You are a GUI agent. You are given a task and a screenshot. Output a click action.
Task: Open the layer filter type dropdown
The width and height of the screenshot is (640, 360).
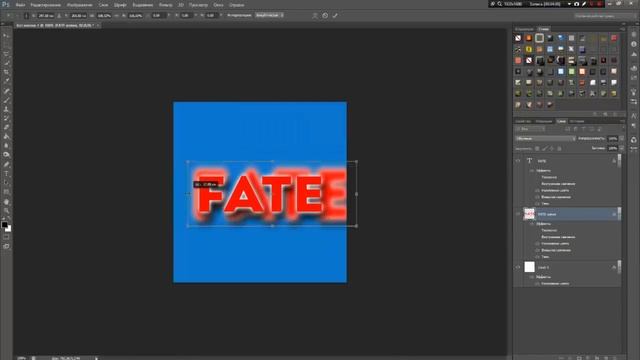click(x=530, y=129)
